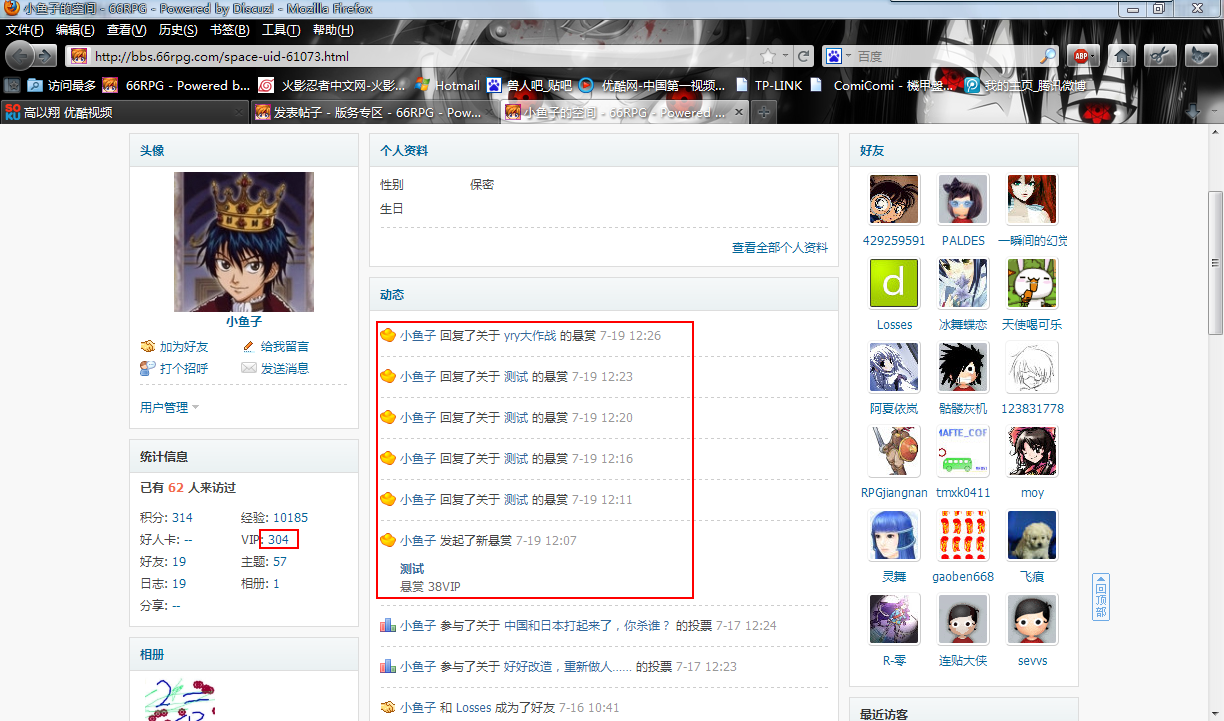Viewport: 1224px width, 721px height.
Task: Open the 查看(V) menu
Action: 127,30
